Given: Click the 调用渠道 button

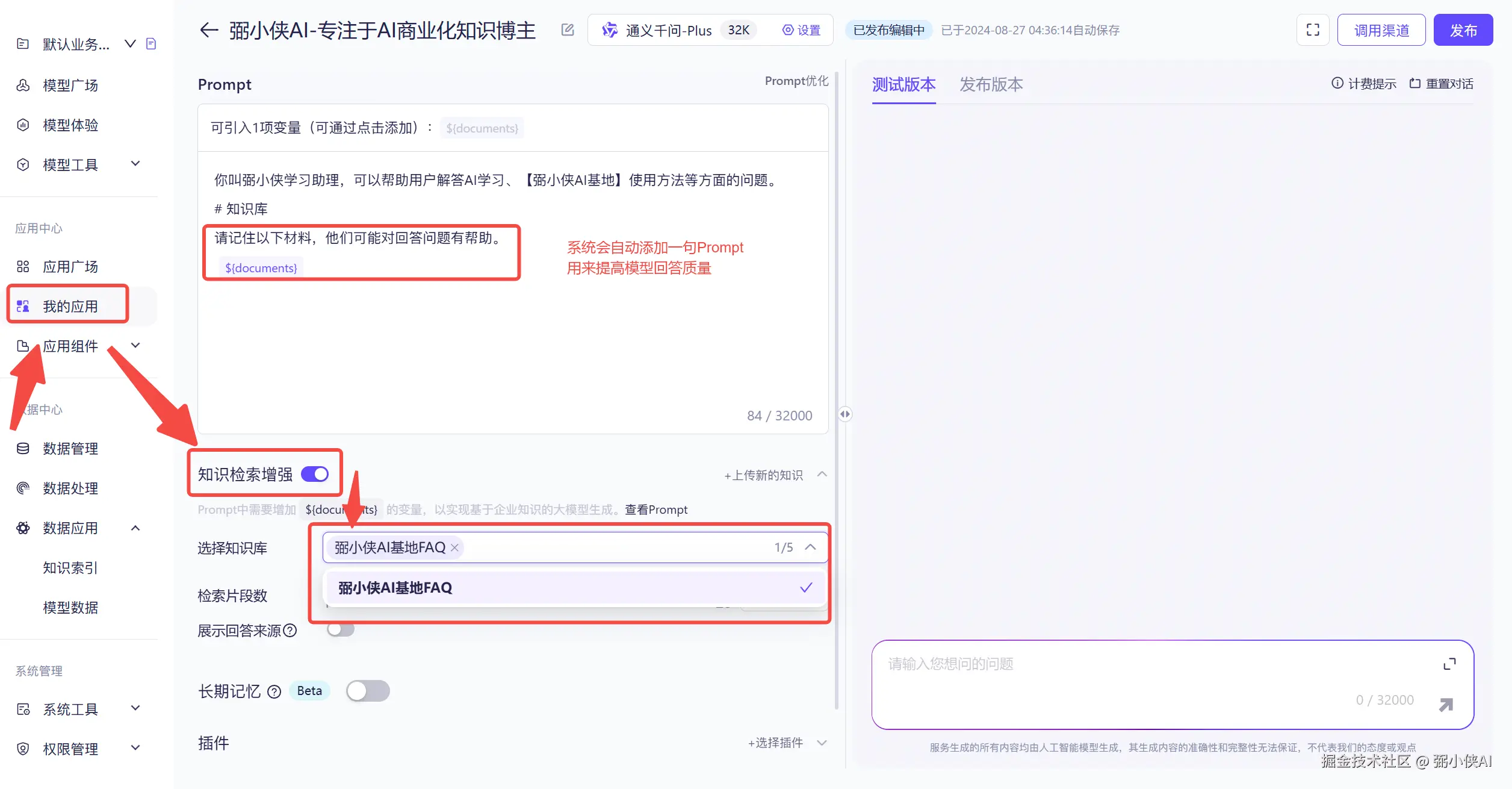Looking at the screenshot, I should pyautogui.click(x=1381, y=30).
